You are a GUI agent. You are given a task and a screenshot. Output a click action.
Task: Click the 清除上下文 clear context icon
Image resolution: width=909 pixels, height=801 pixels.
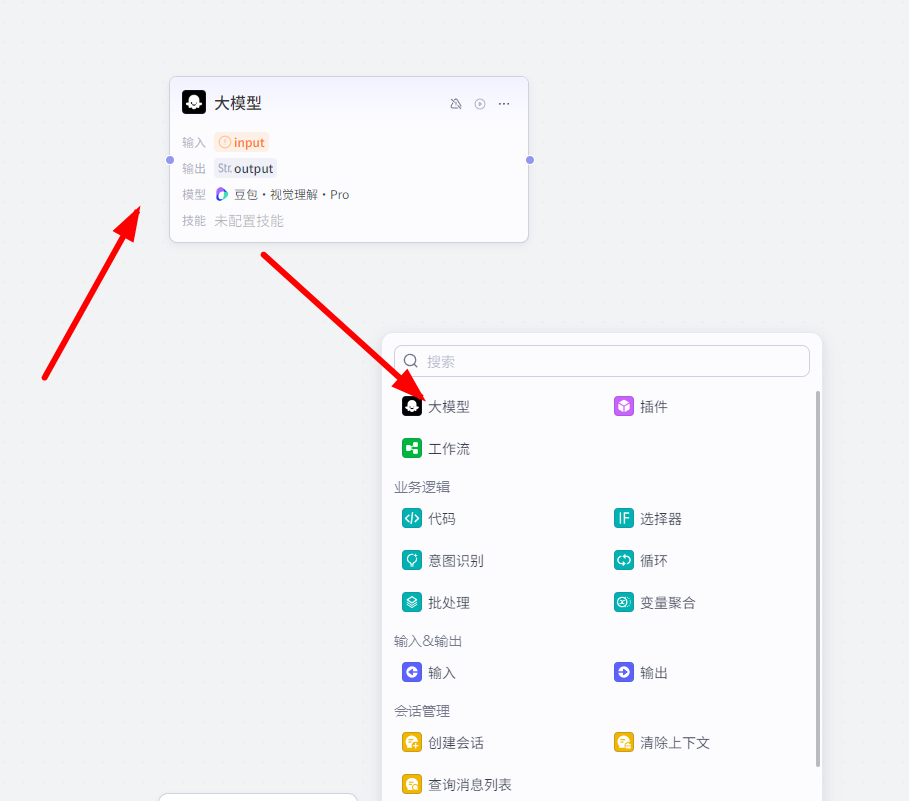[623, 742]
